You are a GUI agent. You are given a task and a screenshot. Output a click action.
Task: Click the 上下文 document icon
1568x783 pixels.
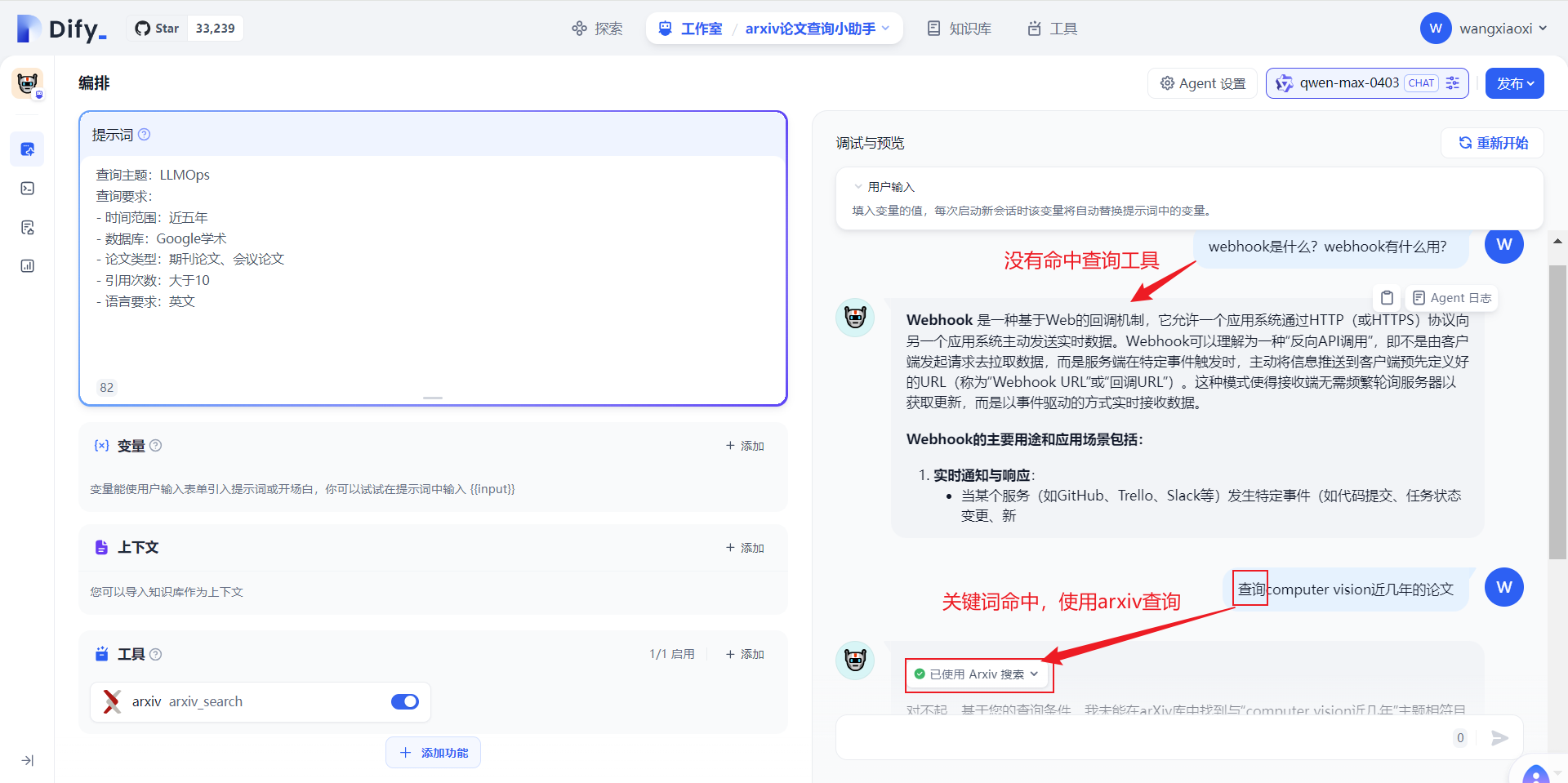[x=101, y=548]
